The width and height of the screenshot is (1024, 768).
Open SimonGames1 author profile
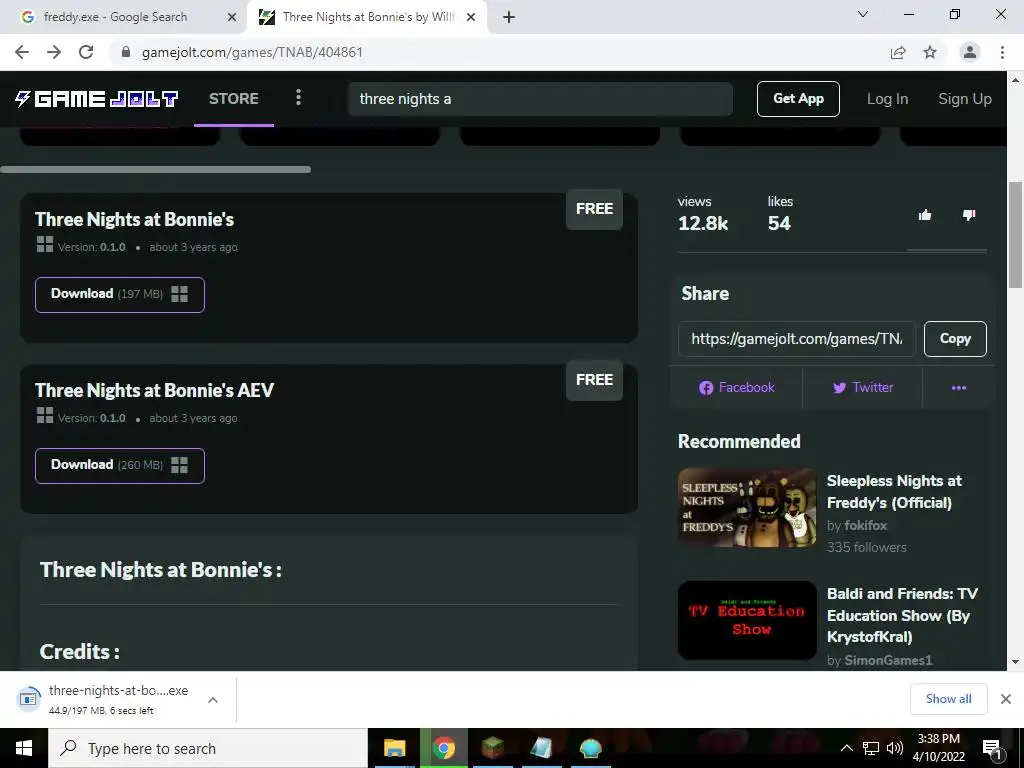[x=888, y=660]
